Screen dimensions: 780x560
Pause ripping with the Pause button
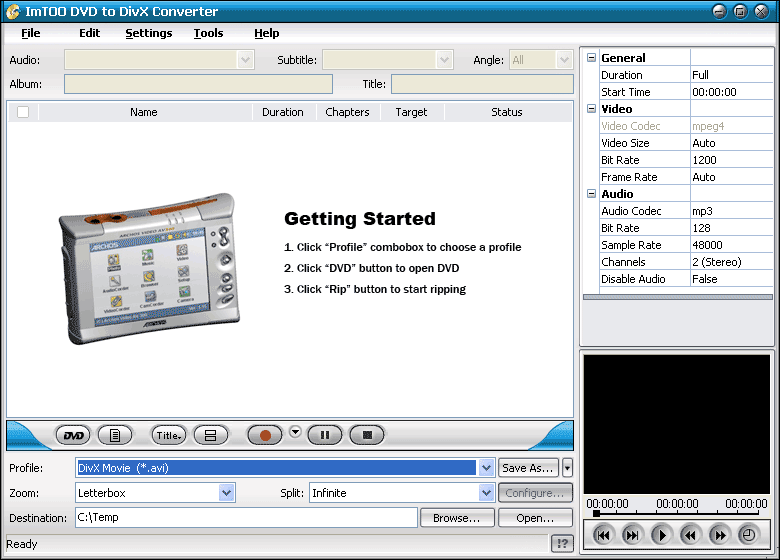(325, 436)
